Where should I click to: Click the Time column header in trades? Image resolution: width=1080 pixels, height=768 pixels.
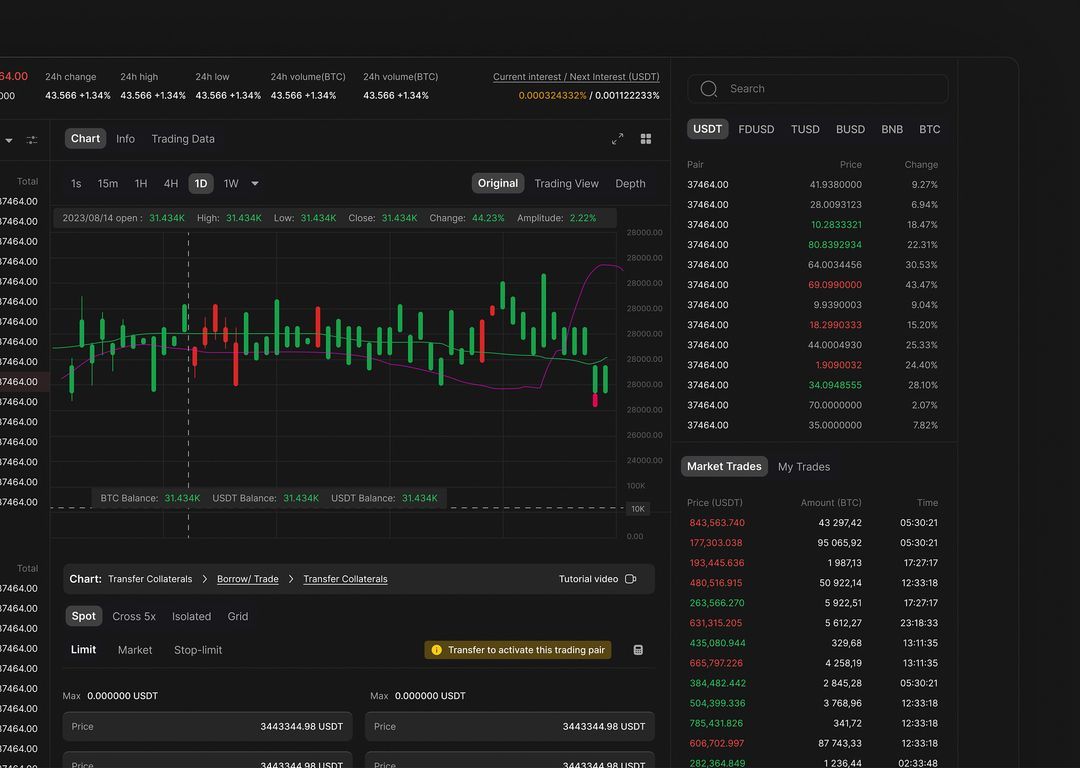927,503
